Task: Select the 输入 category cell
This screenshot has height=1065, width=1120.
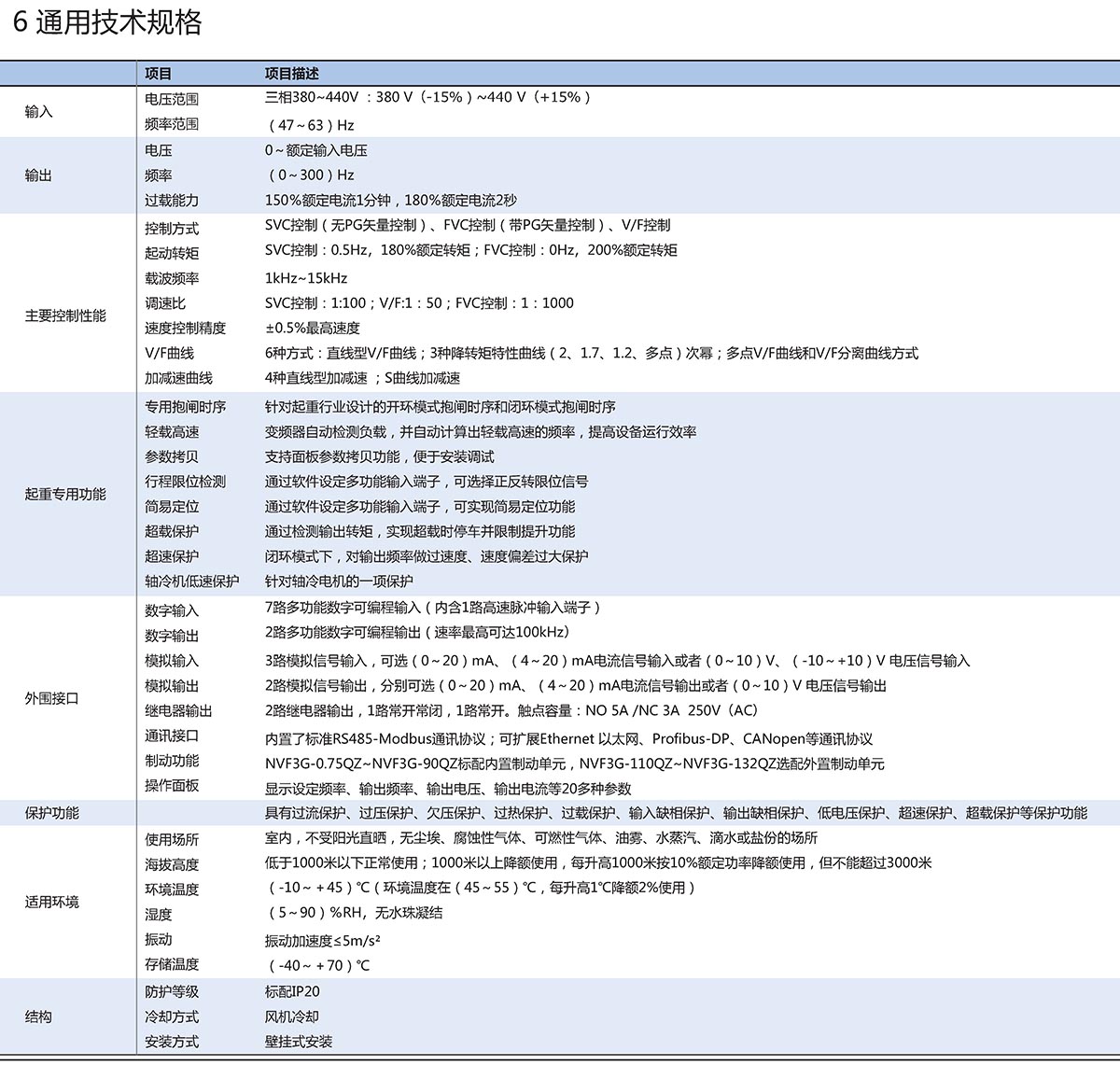Action: [39, 112]
